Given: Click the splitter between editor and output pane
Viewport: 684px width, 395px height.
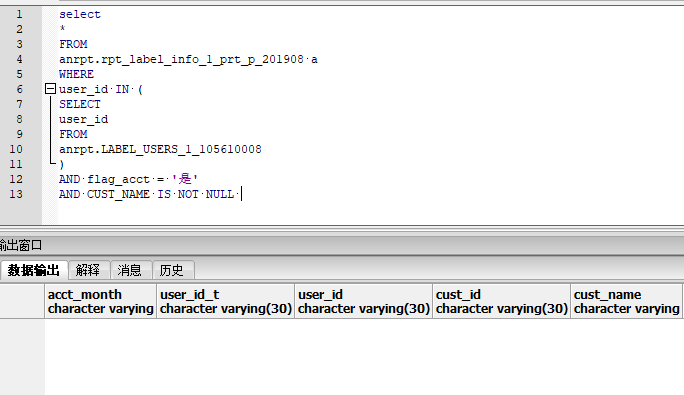Looking at the screenshot, I should tap(342, 230).
